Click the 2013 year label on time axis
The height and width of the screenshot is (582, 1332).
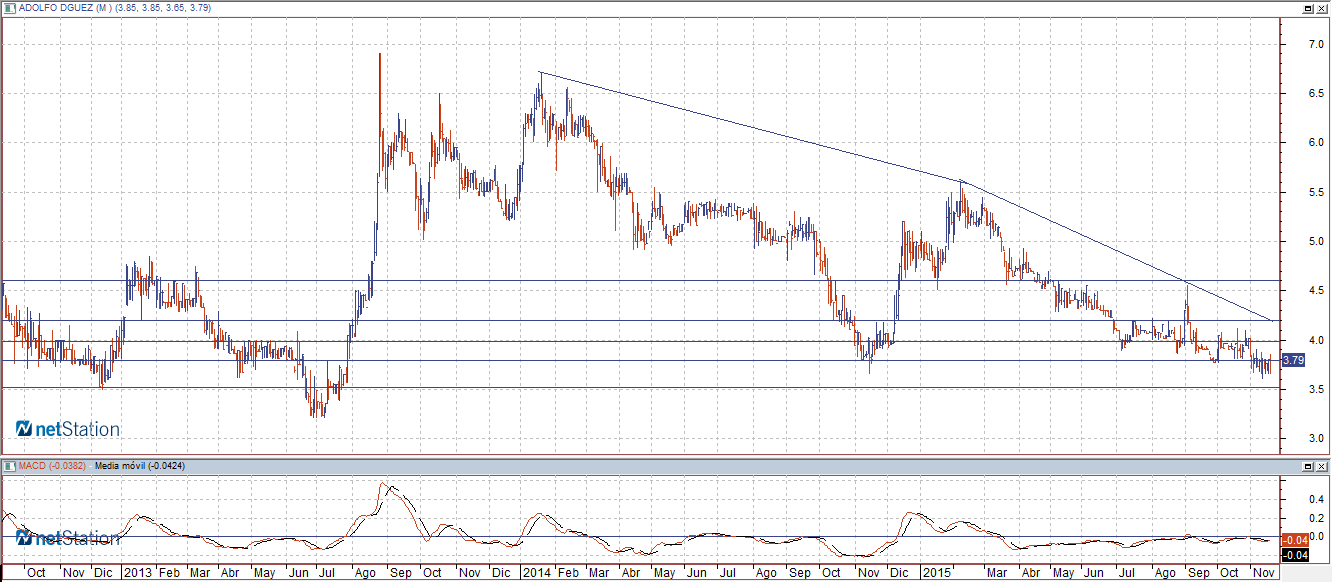[138, 573]
